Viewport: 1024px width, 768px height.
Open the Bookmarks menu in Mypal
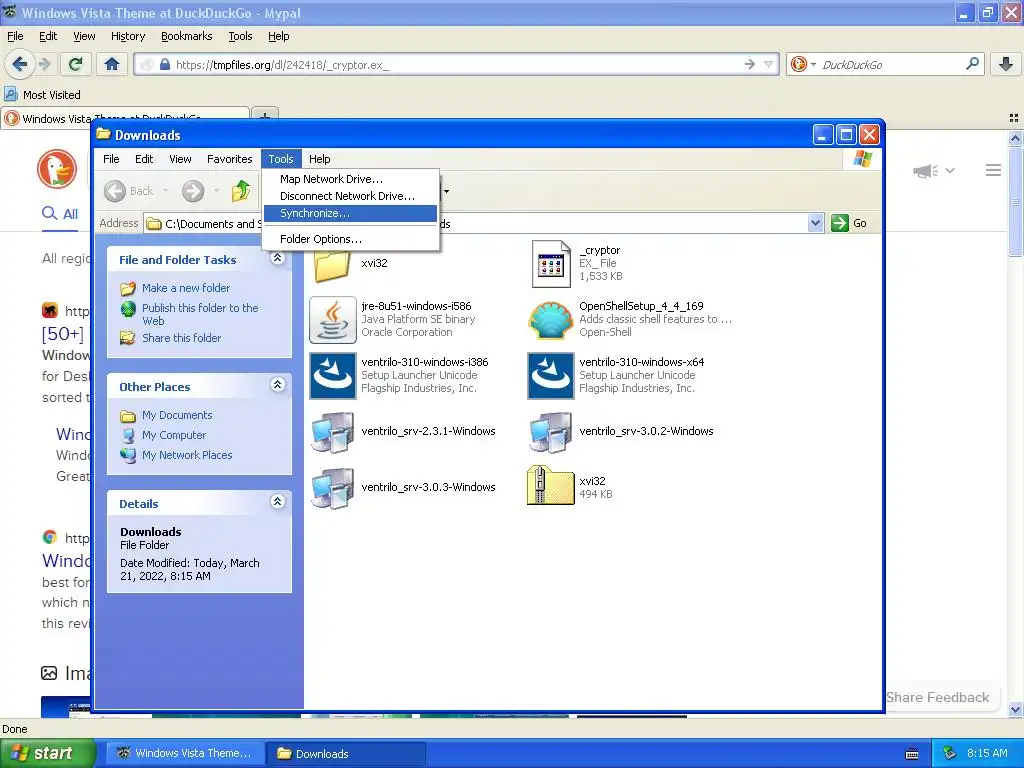click(x=187, y=36)
